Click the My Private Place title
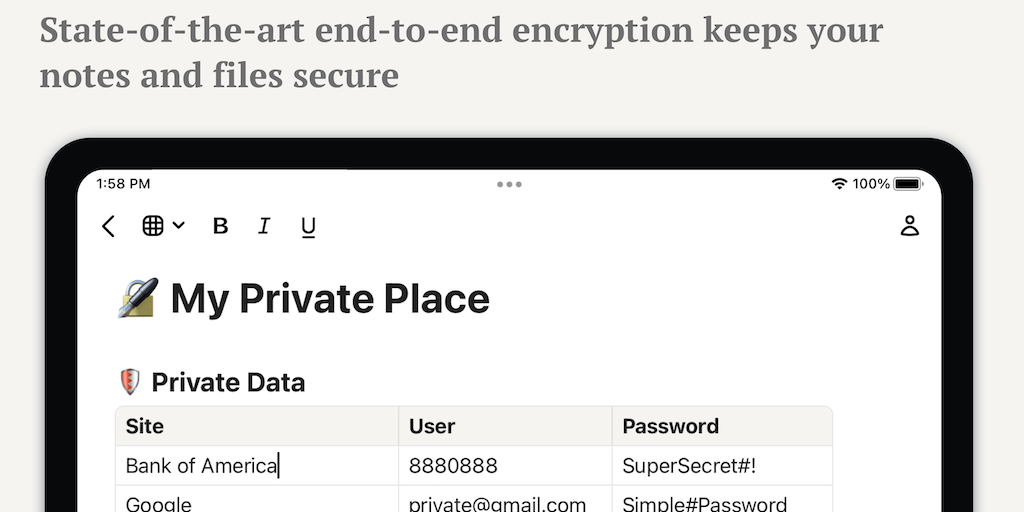 (x=330, y=298)
